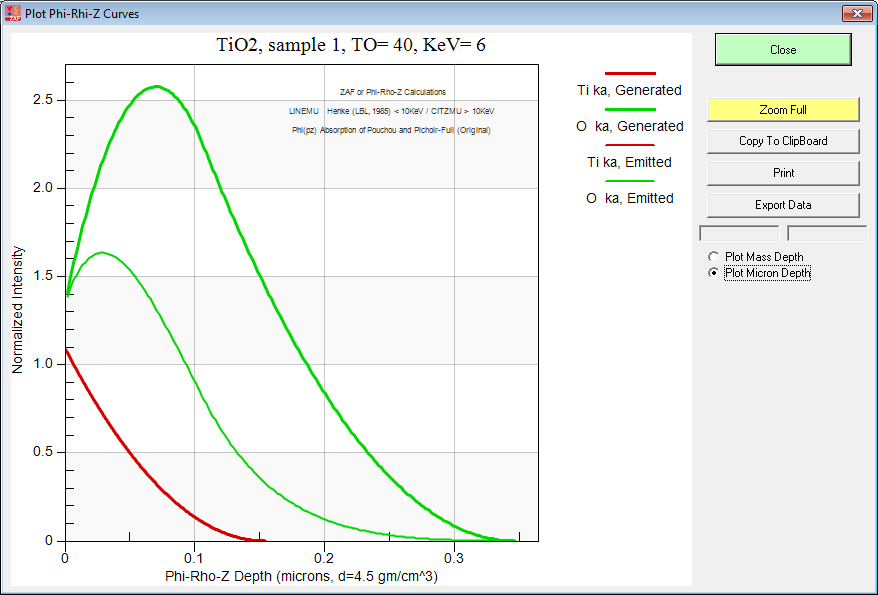Click the thick red Ti ka Generated legend line
The height and width of the screenshot is (595, 878).
(x=630, y=74)
